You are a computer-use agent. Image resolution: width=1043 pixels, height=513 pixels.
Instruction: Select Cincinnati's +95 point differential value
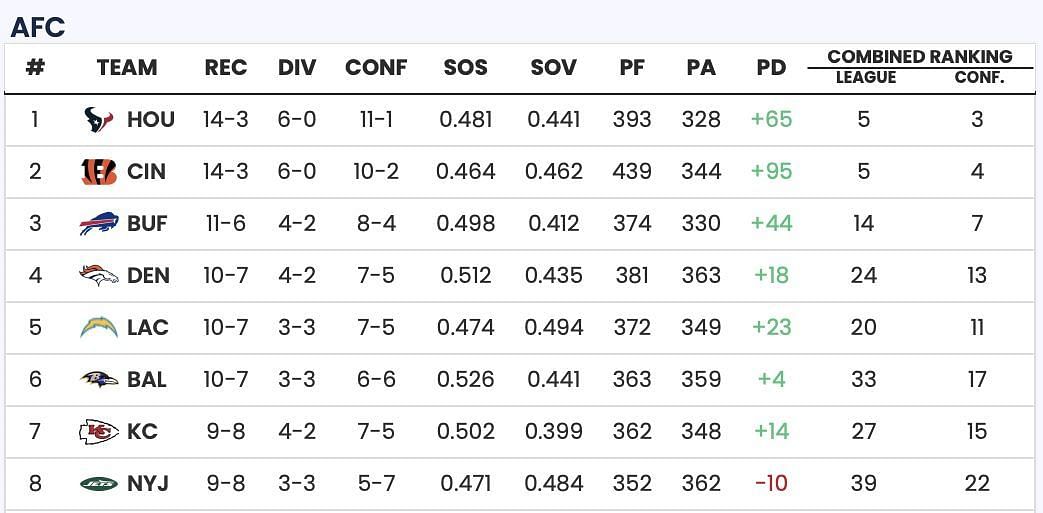[771, 172]
